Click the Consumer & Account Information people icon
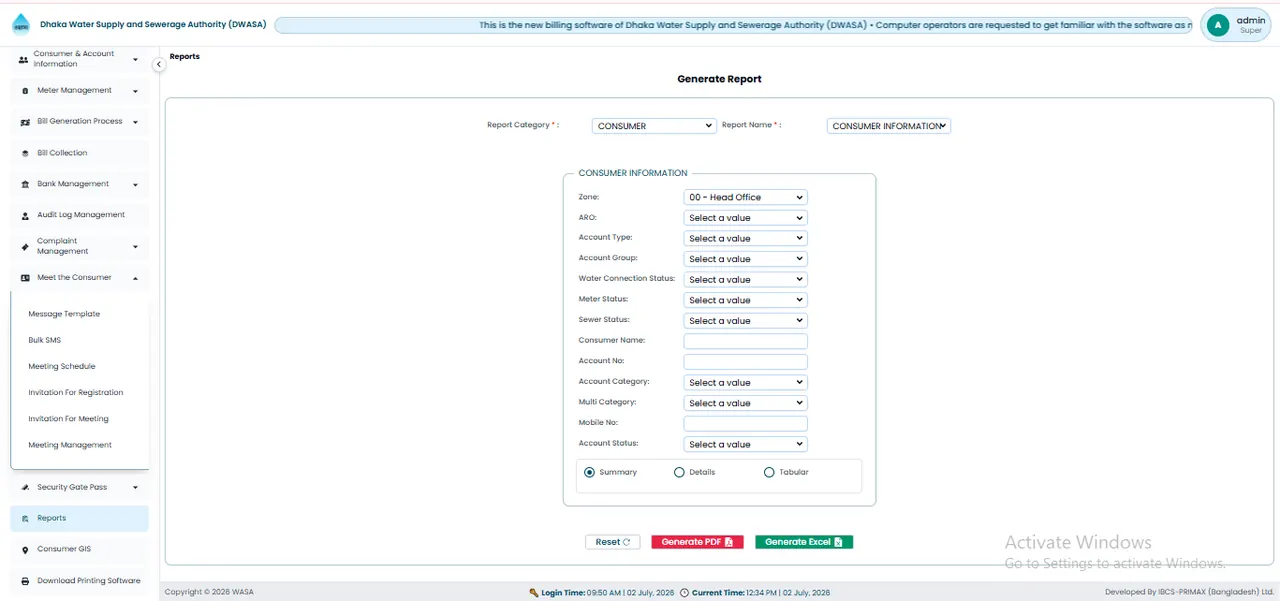 click(x=24, y=60)
